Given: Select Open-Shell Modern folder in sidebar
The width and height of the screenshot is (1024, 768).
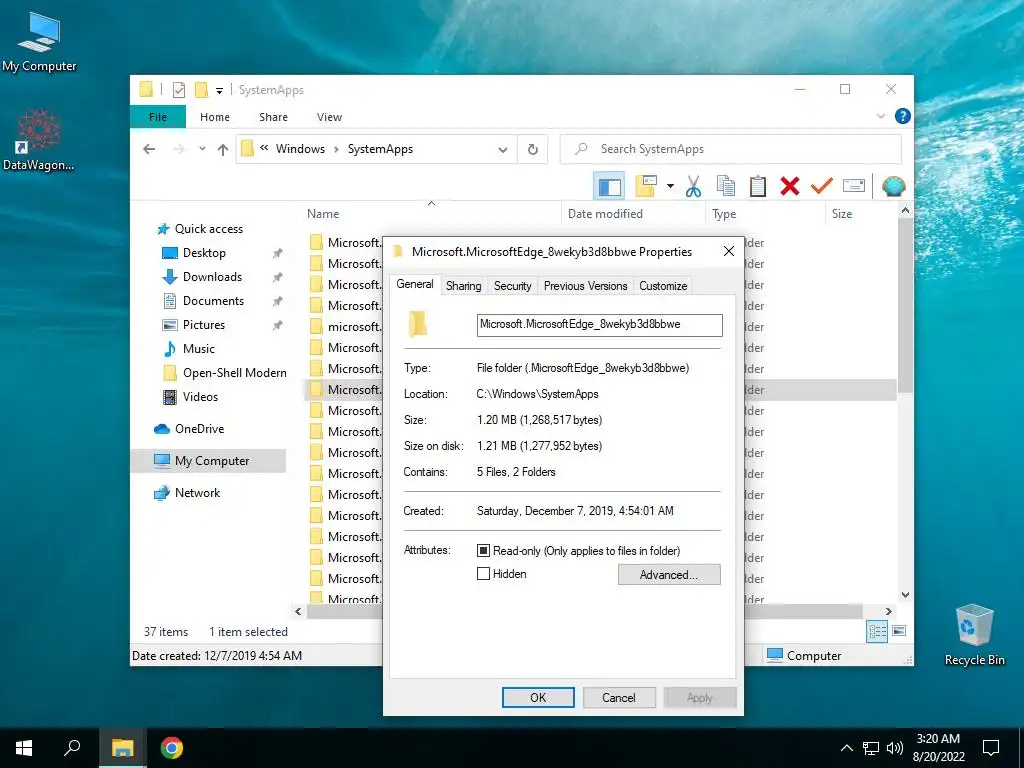Looking at the screenshot, I should 234,373.
